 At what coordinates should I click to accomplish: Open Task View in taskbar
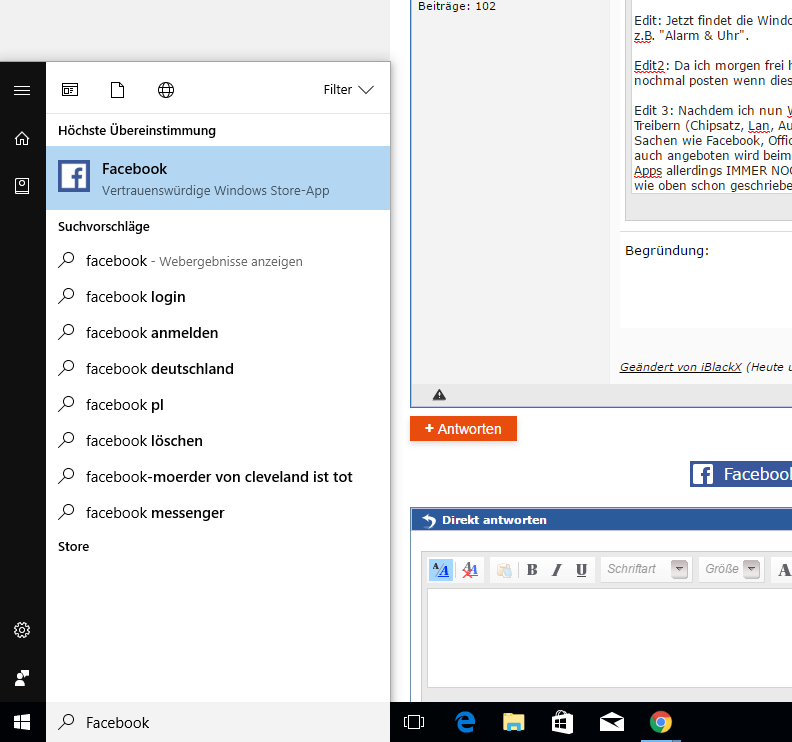tap(414, 722)
